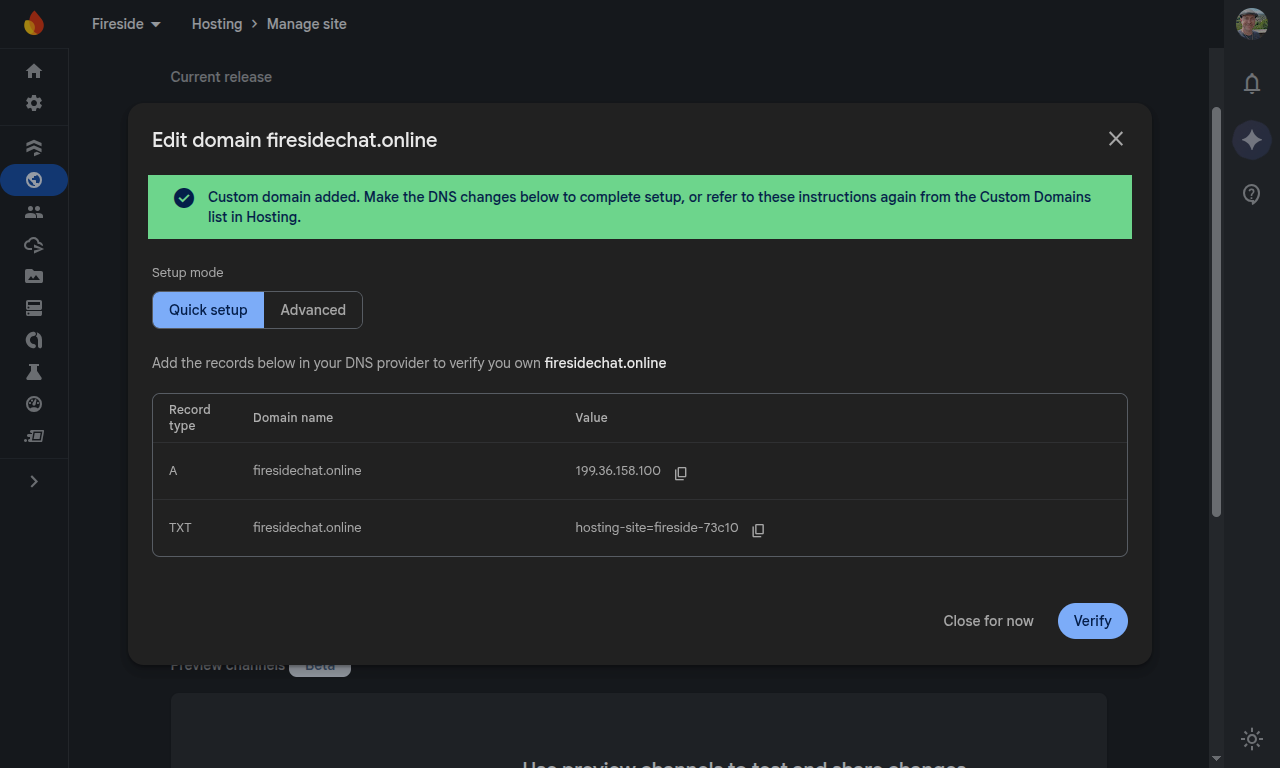
Task: Open Performance via the gauge icon
Action: (x=33, y=404)
